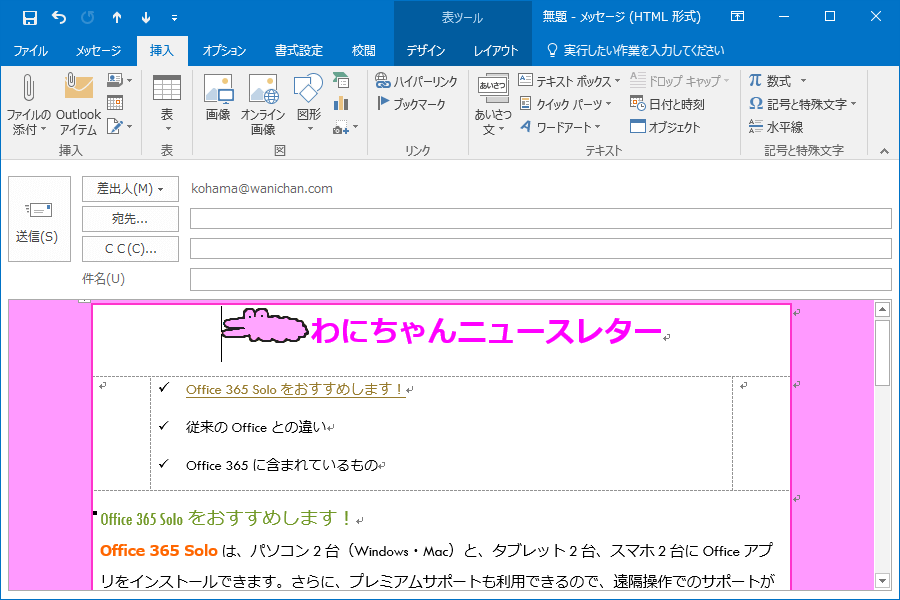Viewport: 900px width, 600px height.
Task: Open the 数式 equation menu
Action: pos(777,81)
